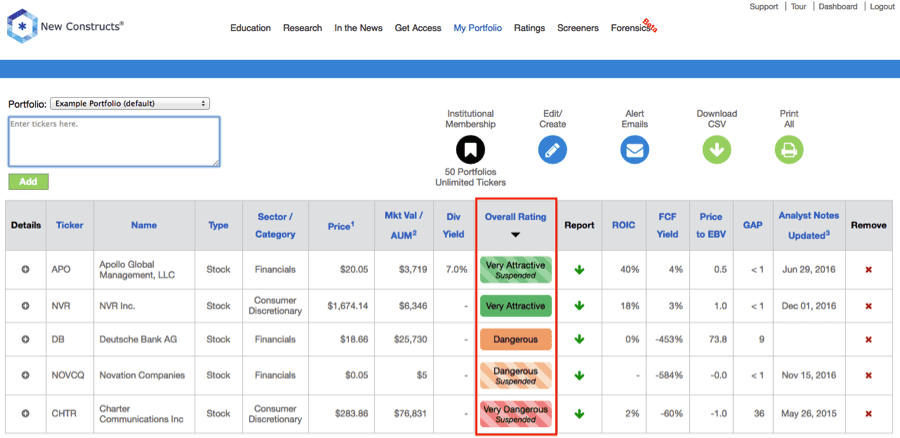Open the Education menu

pos(250,28)
